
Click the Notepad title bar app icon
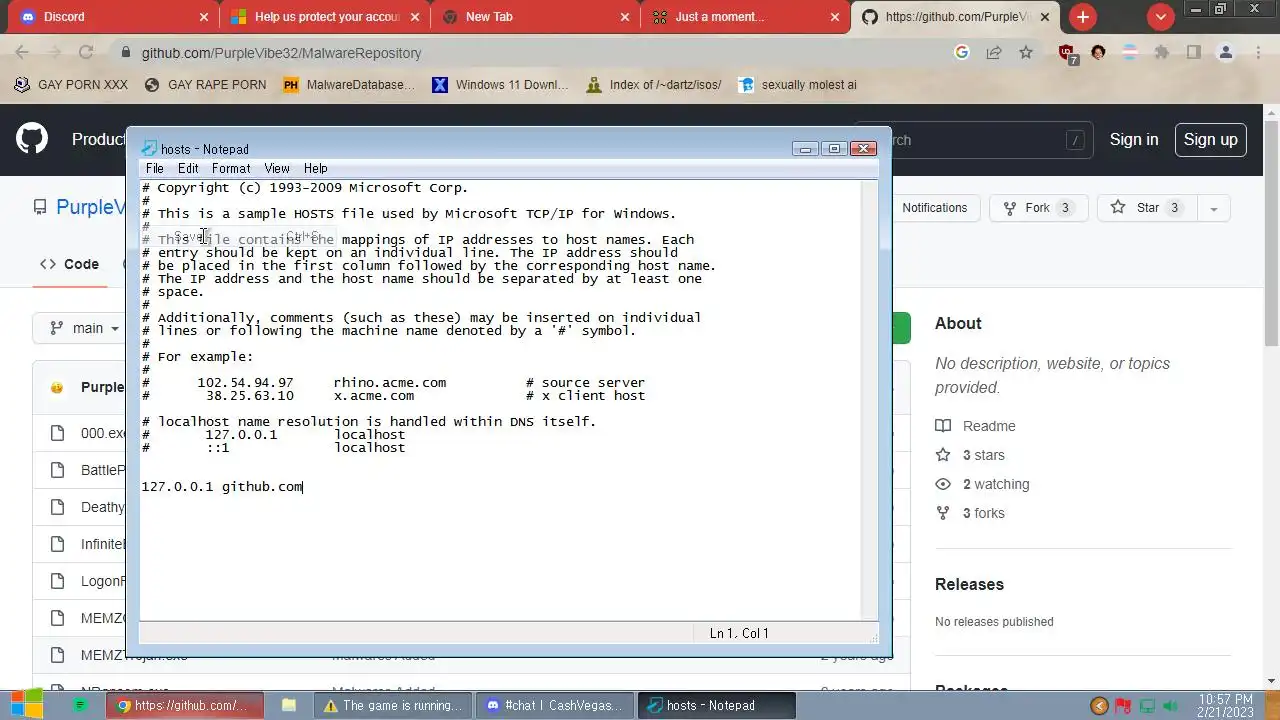[150, 149]
